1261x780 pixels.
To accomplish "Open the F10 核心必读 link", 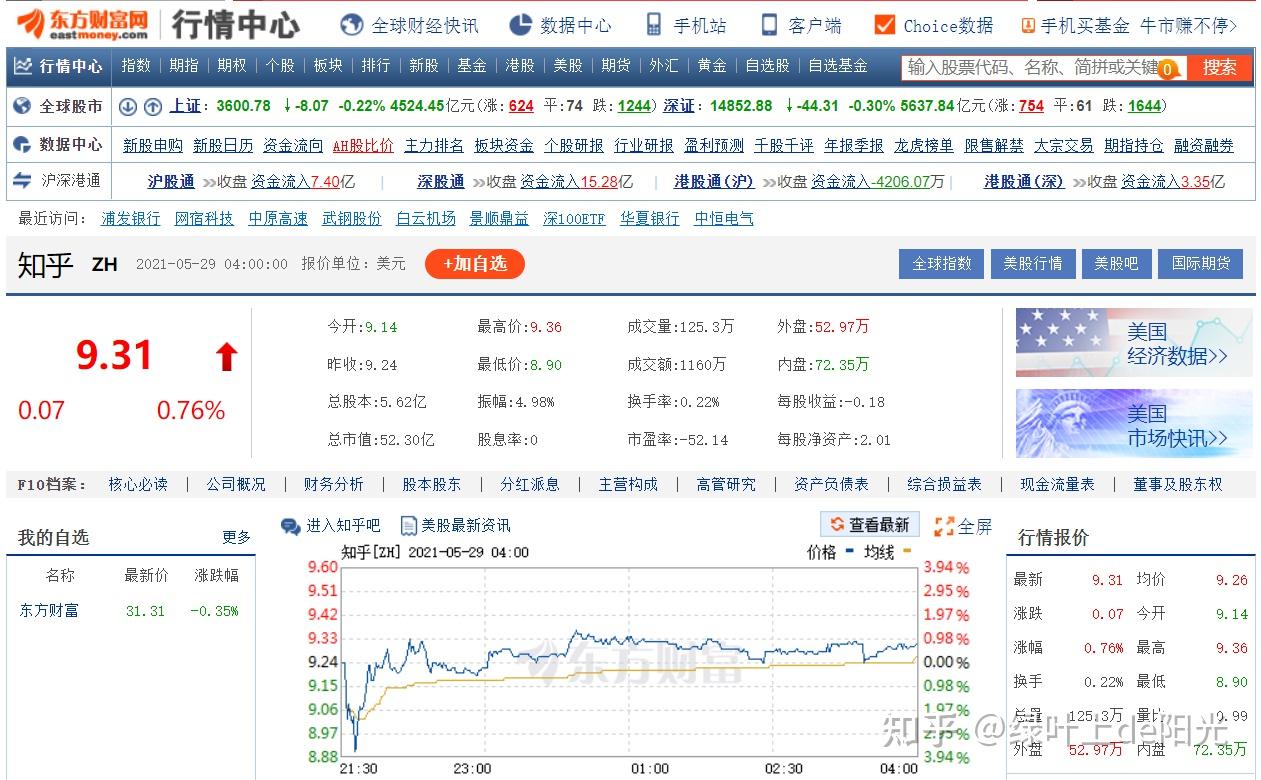I will [x=138, y=485].
